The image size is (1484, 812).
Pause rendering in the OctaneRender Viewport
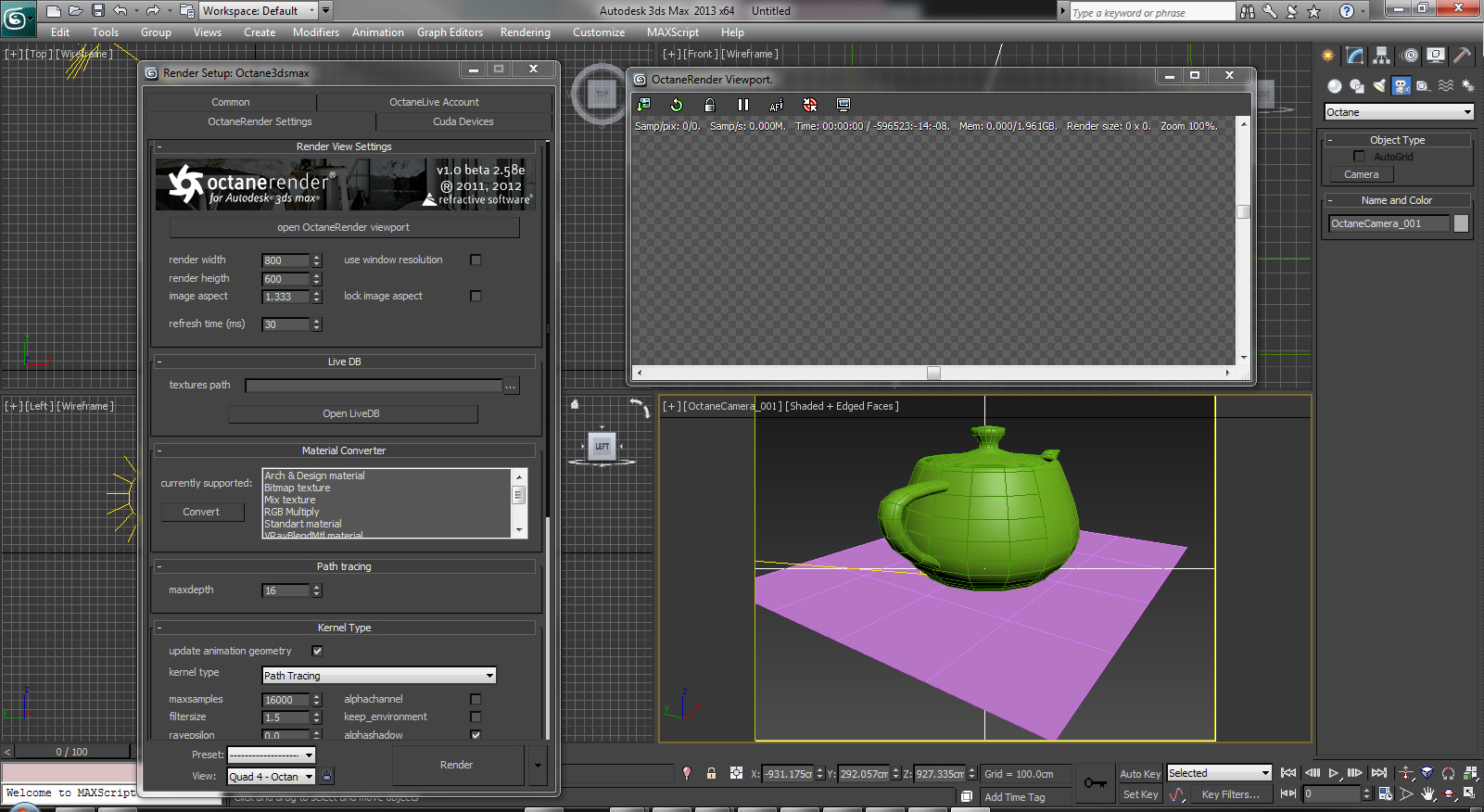[x=743, y=105]
